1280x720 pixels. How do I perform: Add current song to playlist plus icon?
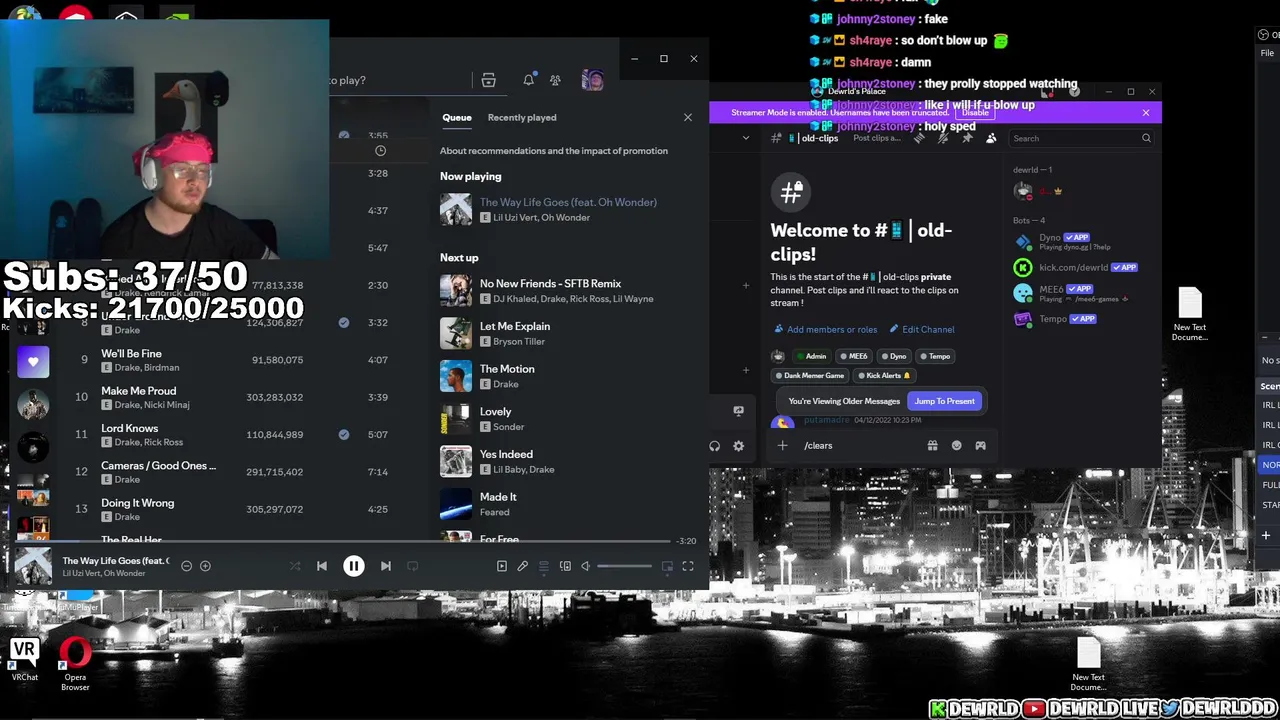[205, 566]
